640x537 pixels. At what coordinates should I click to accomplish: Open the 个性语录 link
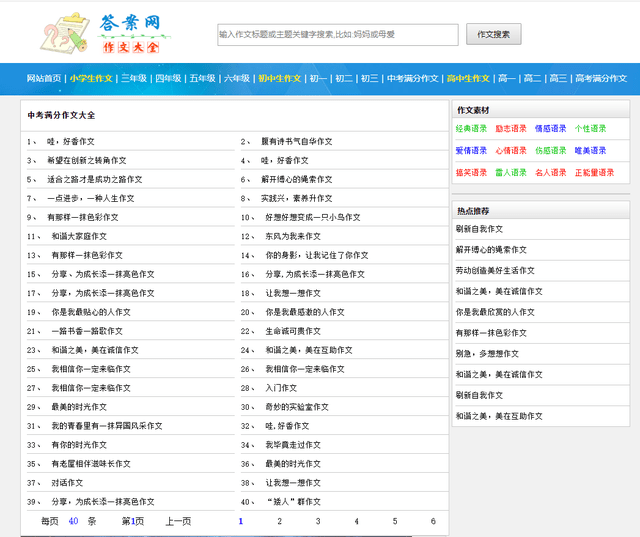[591, 129]
